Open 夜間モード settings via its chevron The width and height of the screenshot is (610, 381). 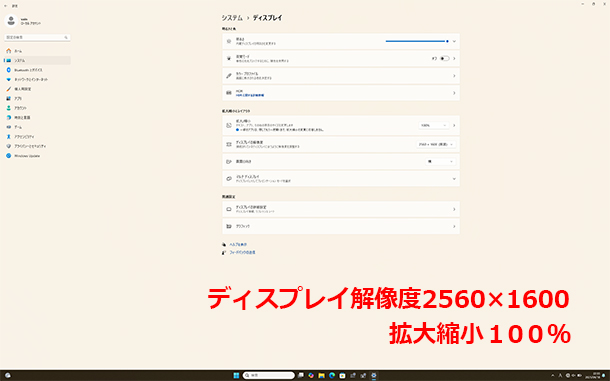point(454,58)
